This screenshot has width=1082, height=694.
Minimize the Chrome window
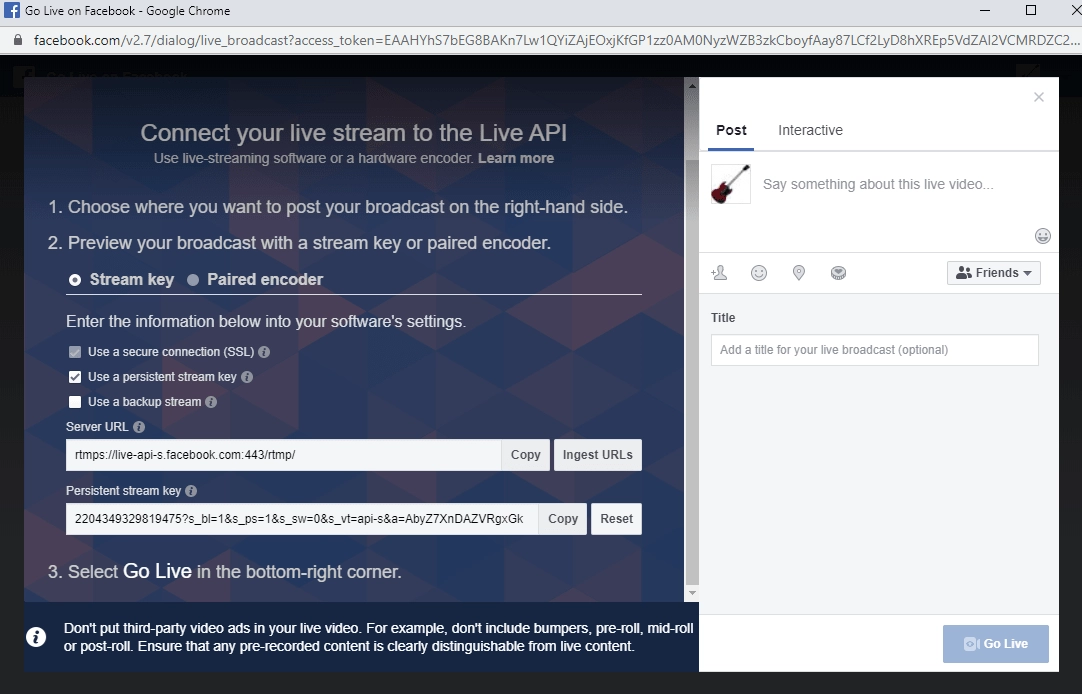click(985, 10)
